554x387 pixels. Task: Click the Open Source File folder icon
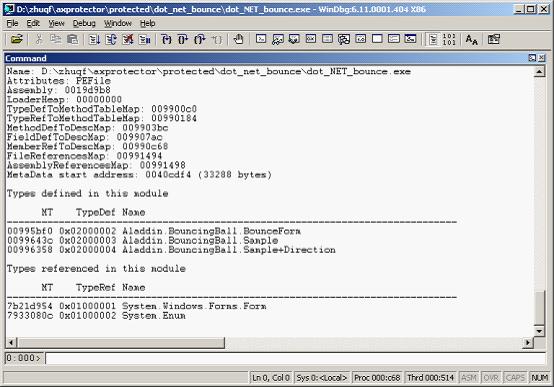tap(17, 39)
